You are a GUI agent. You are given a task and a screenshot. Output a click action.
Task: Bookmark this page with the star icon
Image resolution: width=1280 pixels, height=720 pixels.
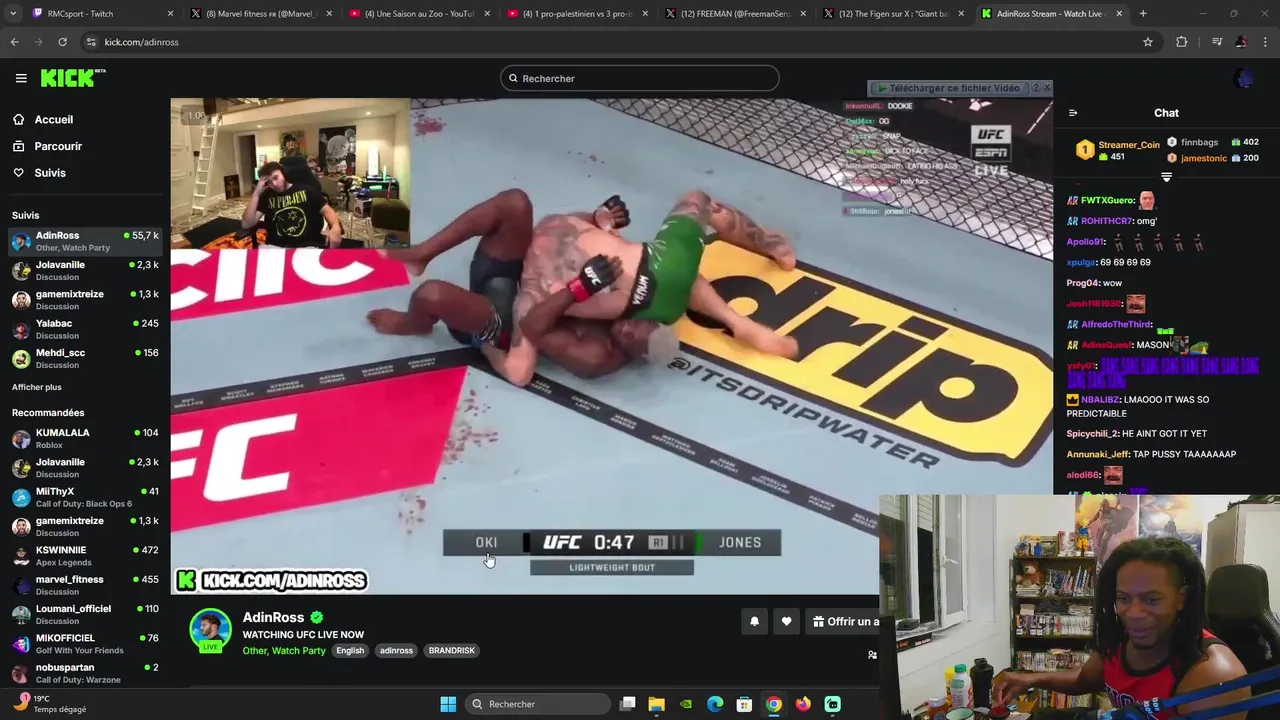1148,42
